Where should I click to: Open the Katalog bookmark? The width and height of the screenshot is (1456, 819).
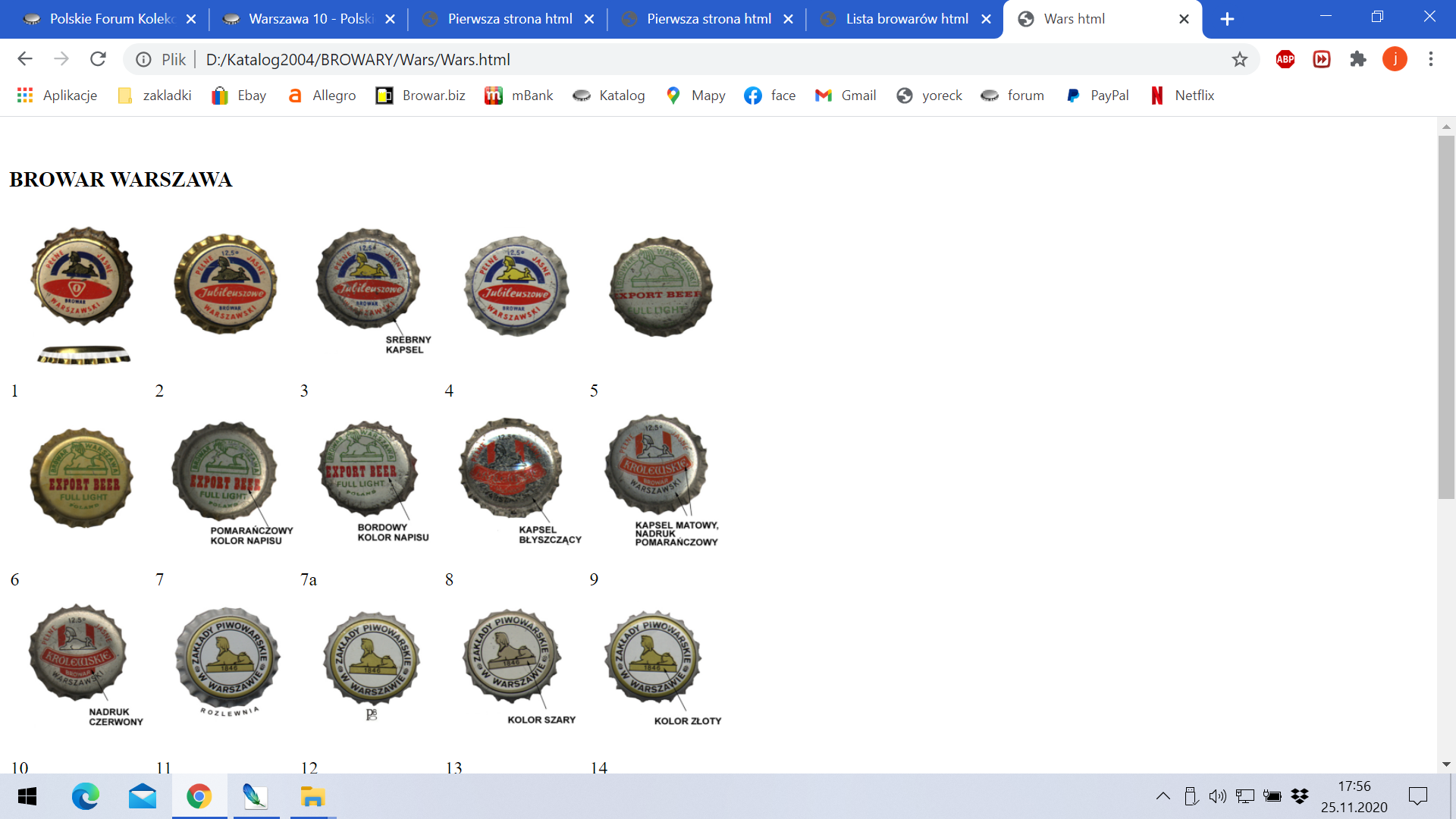click(609, 96)
